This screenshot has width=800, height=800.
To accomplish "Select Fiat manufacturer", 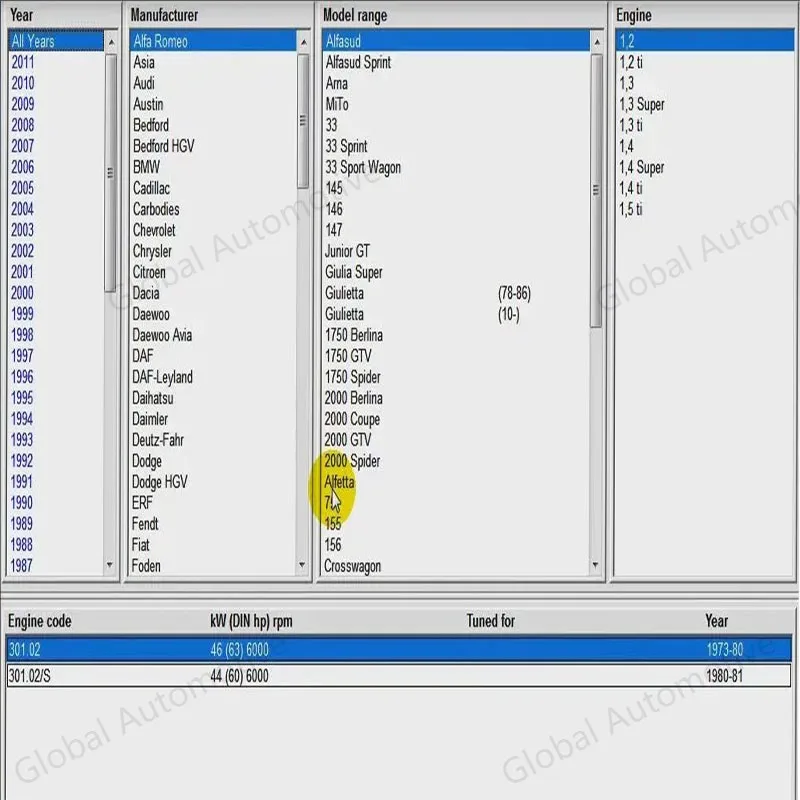I will point(140,544).
